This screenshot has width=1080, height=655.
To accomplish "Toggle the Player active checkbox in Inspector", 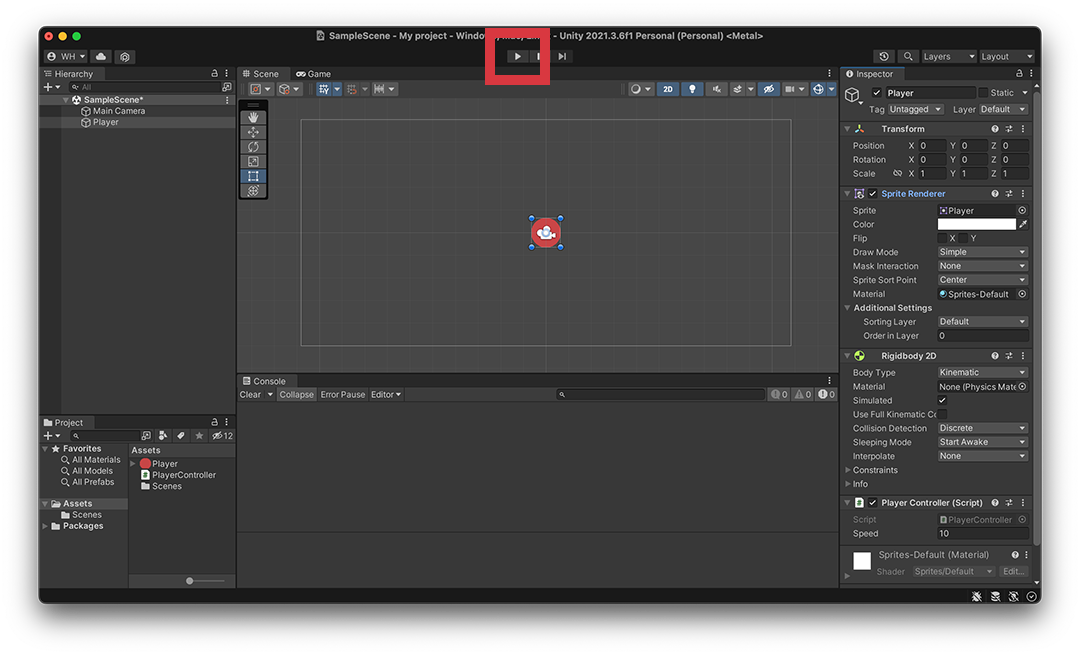I will click(876, 92).
